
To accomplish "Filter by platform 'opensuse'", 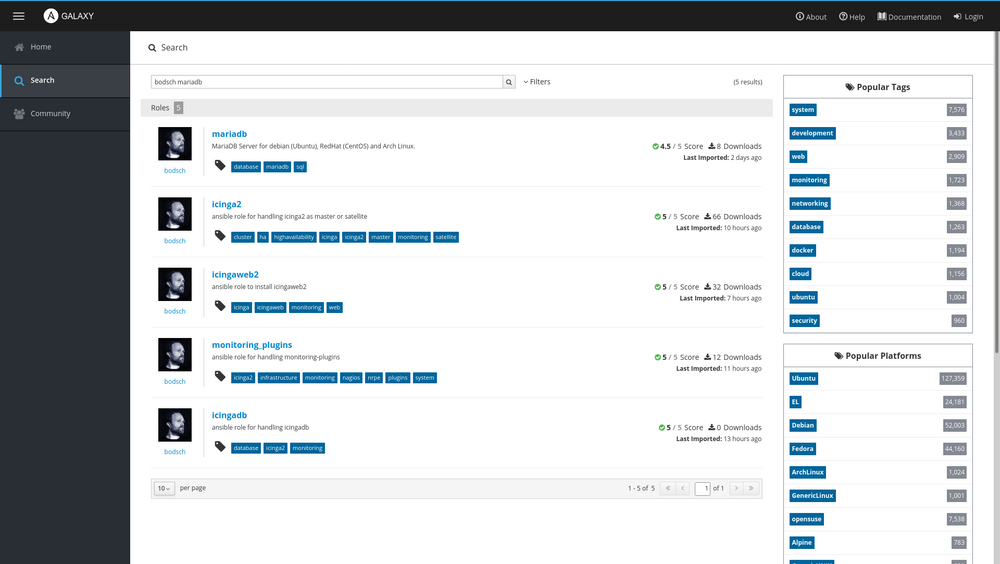I will pos(806,519).
